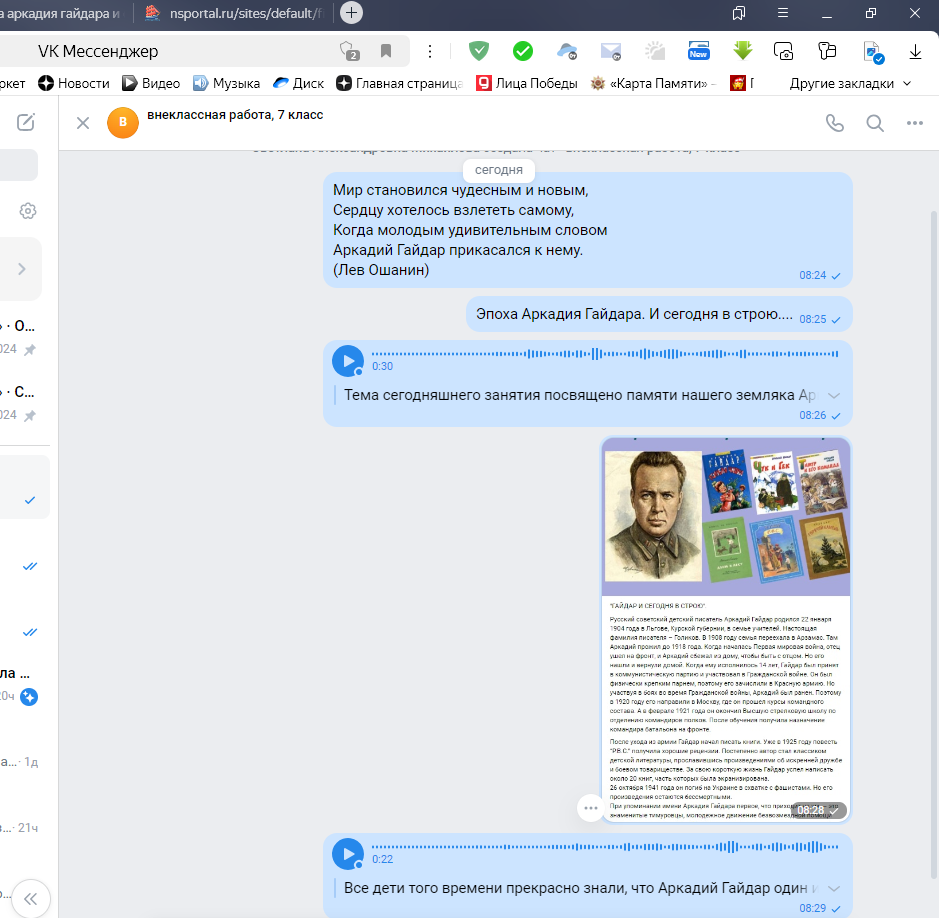Image resolution: width=939 pixels, height=918 pixels.
Task: Click the bookmark flag in address bar
Action: (386, 51)
